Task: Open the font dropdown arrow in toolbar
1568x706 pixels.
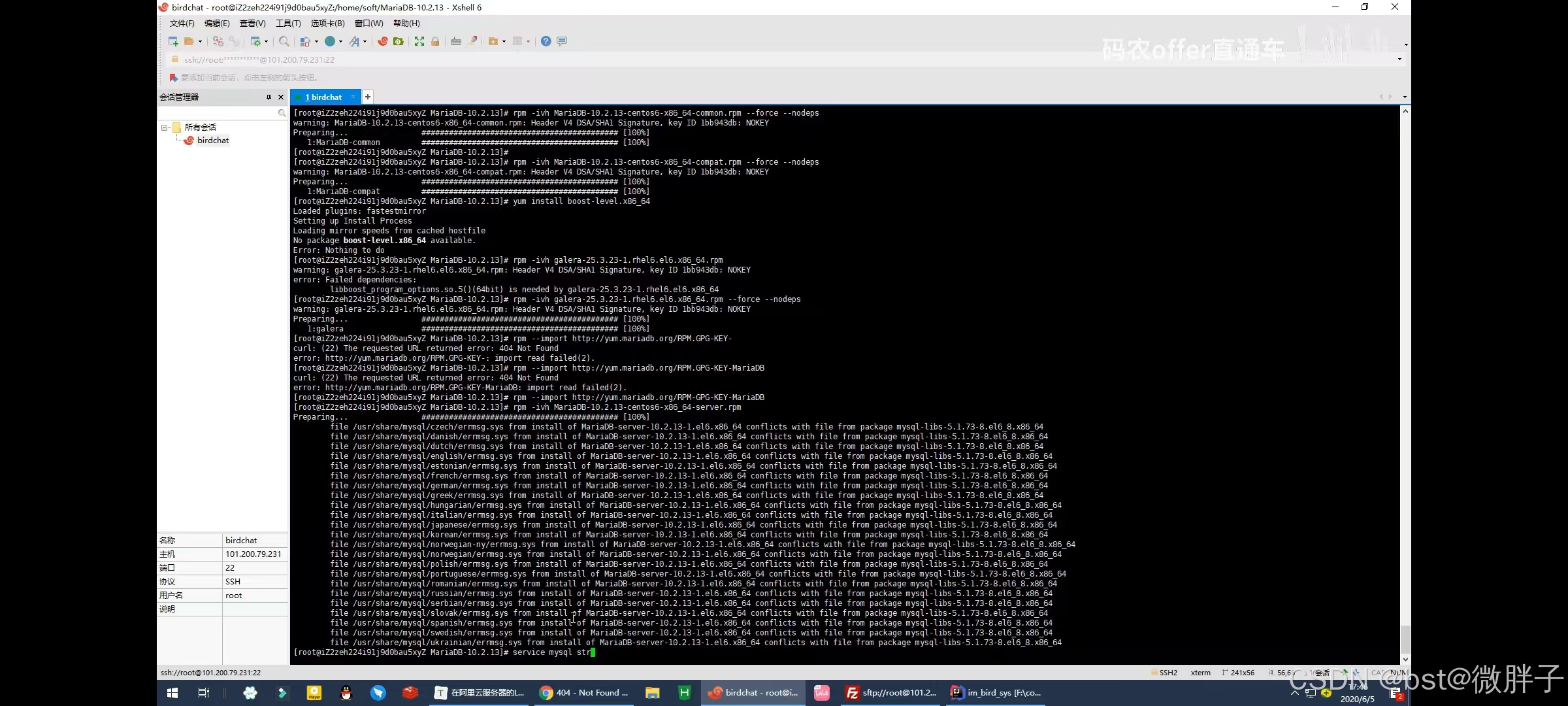Action: 365,41
